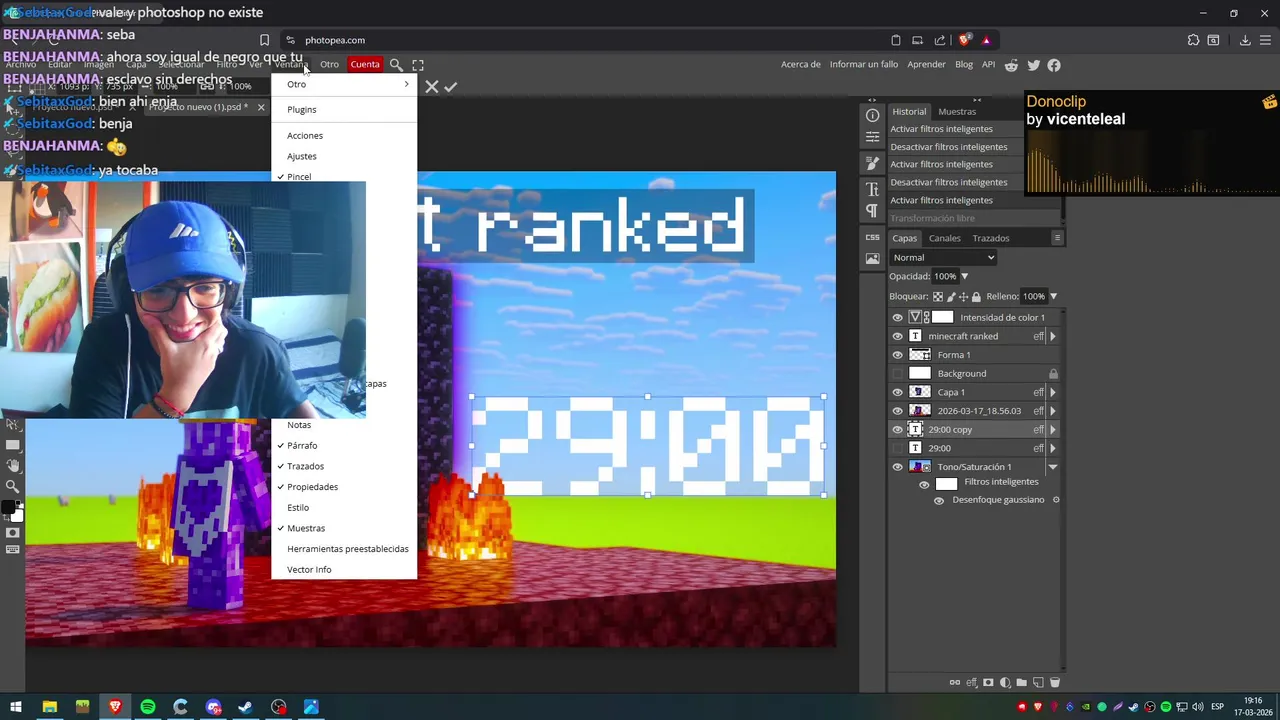Viewport: 1280px width, 720px height.
Task: Hide the Forma 1 layer
Action: click(x=897, y=355)
